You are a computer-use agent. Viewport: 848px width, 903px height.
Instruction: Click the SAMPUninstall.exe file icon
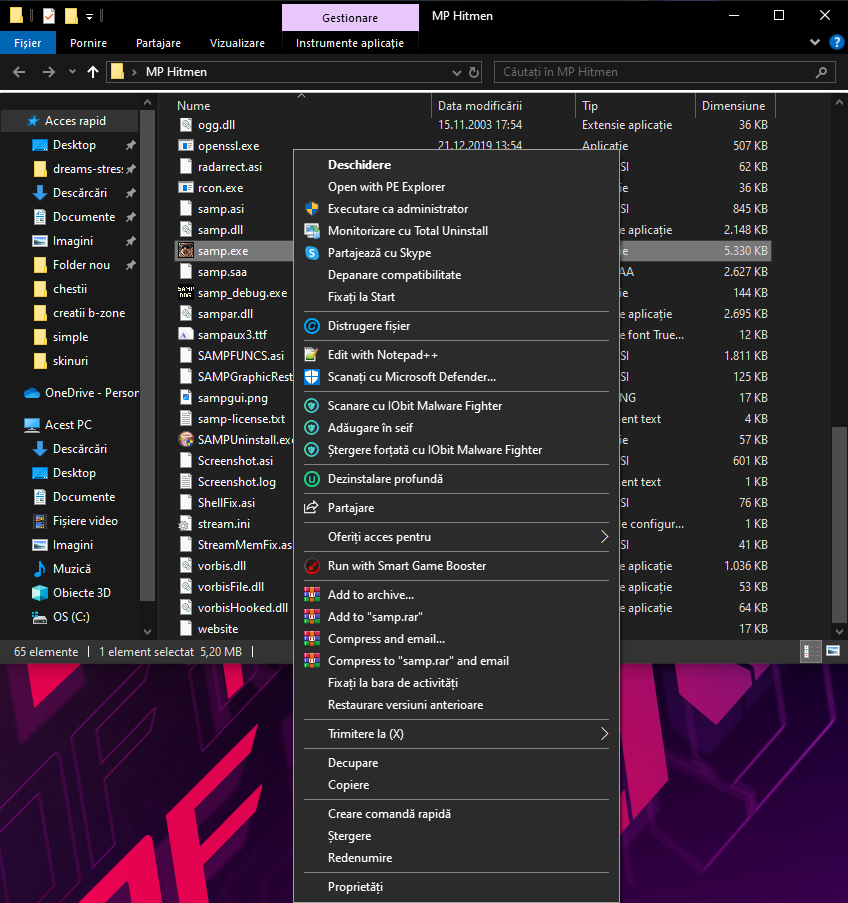[x=186, y=439]
